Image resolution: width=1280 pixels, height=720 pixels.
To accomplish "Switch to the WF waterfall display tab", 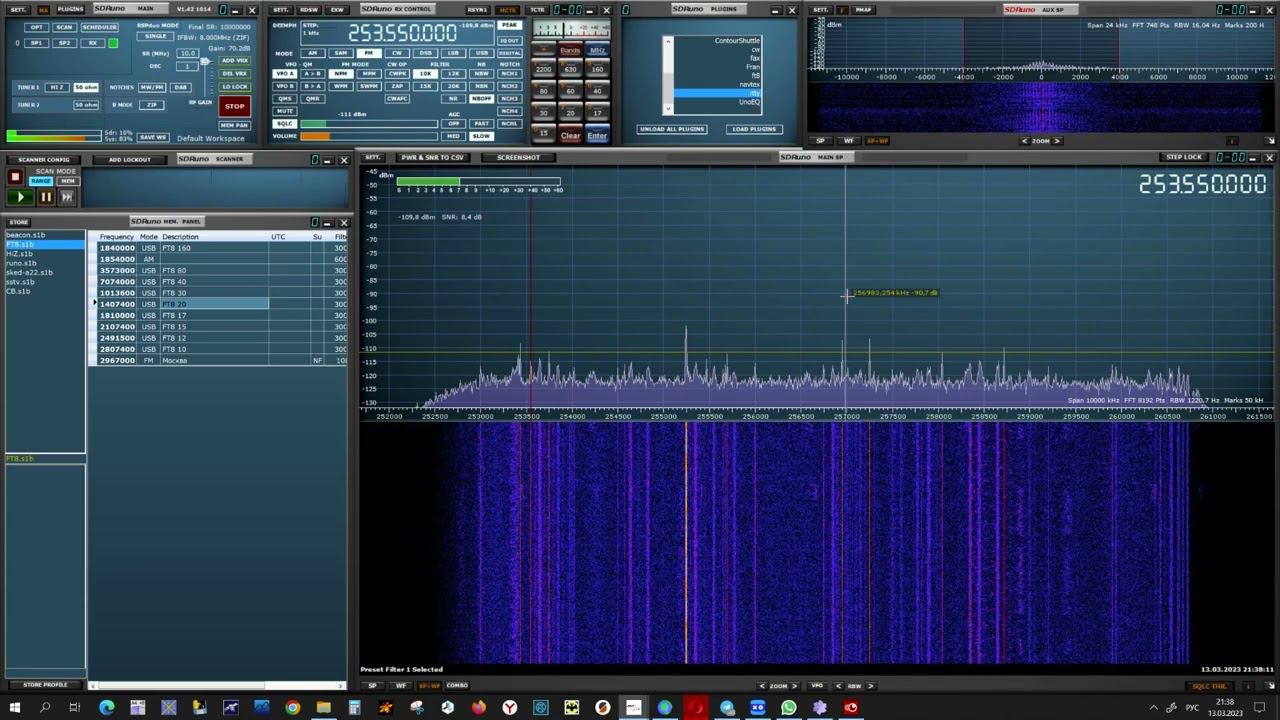I will [x=401, y=686].
